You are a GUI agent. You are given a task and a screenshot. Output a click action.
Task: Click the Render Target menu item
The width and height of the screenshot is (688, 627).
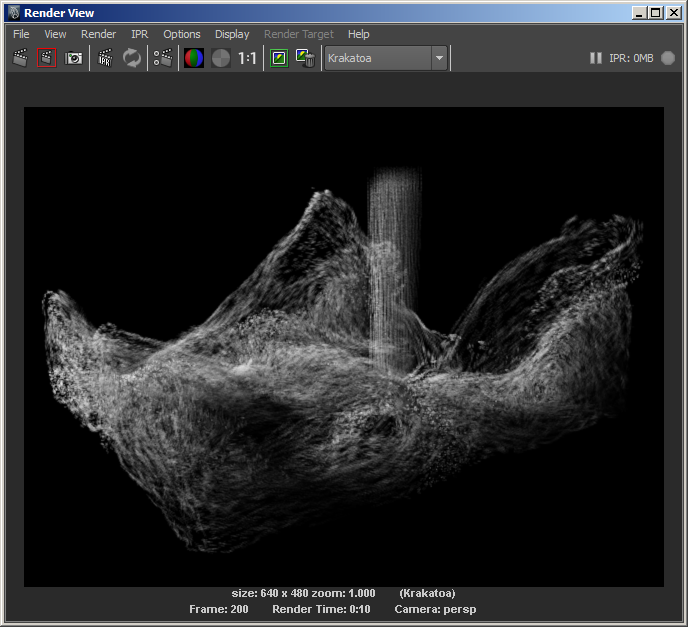point(299,34)
